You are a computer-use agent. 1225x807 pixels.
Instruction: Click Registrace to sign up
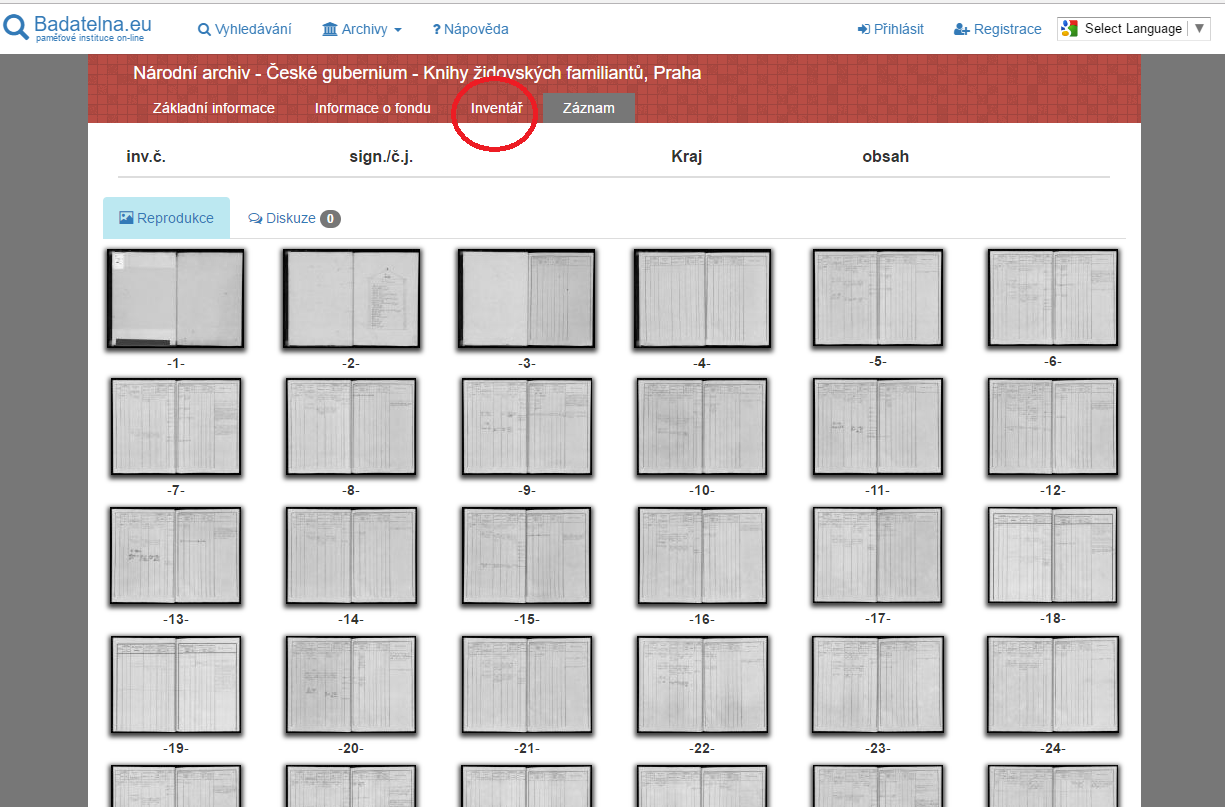997,30
